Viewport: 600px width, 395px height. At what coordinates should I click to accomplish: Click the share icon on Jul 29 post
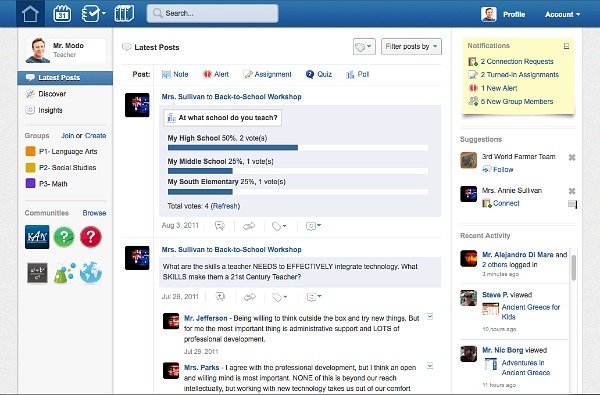(x=249, y=297)
